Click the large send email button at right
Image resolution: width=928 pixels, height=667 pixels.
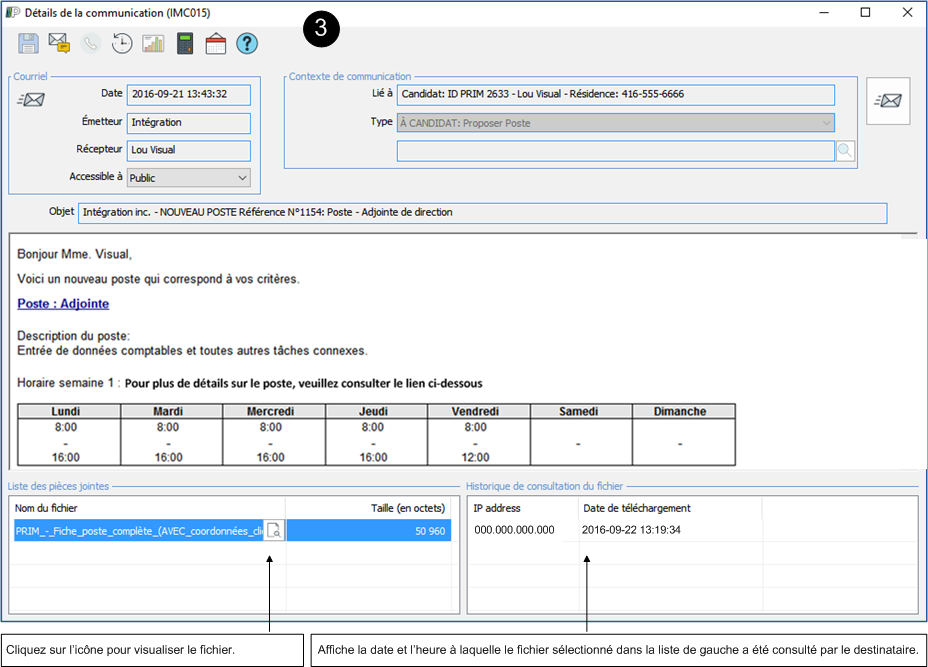click(x=888, y=100)
